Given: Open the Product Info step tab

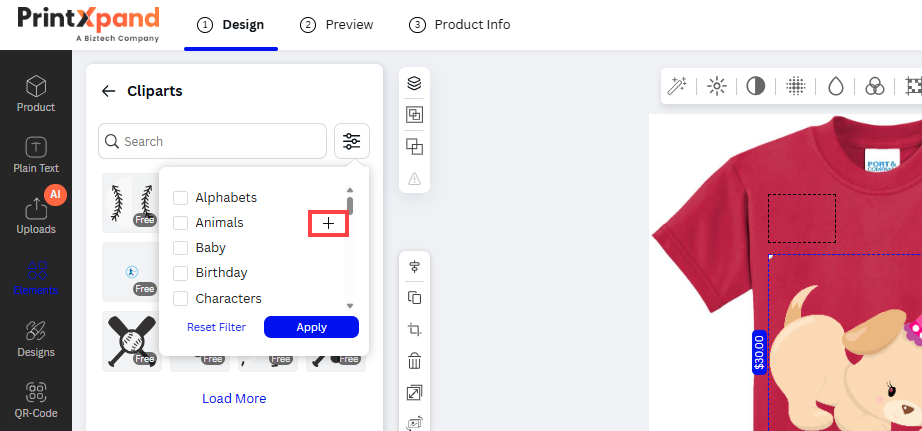Looking at the screenshot, I should pos(460,24).
